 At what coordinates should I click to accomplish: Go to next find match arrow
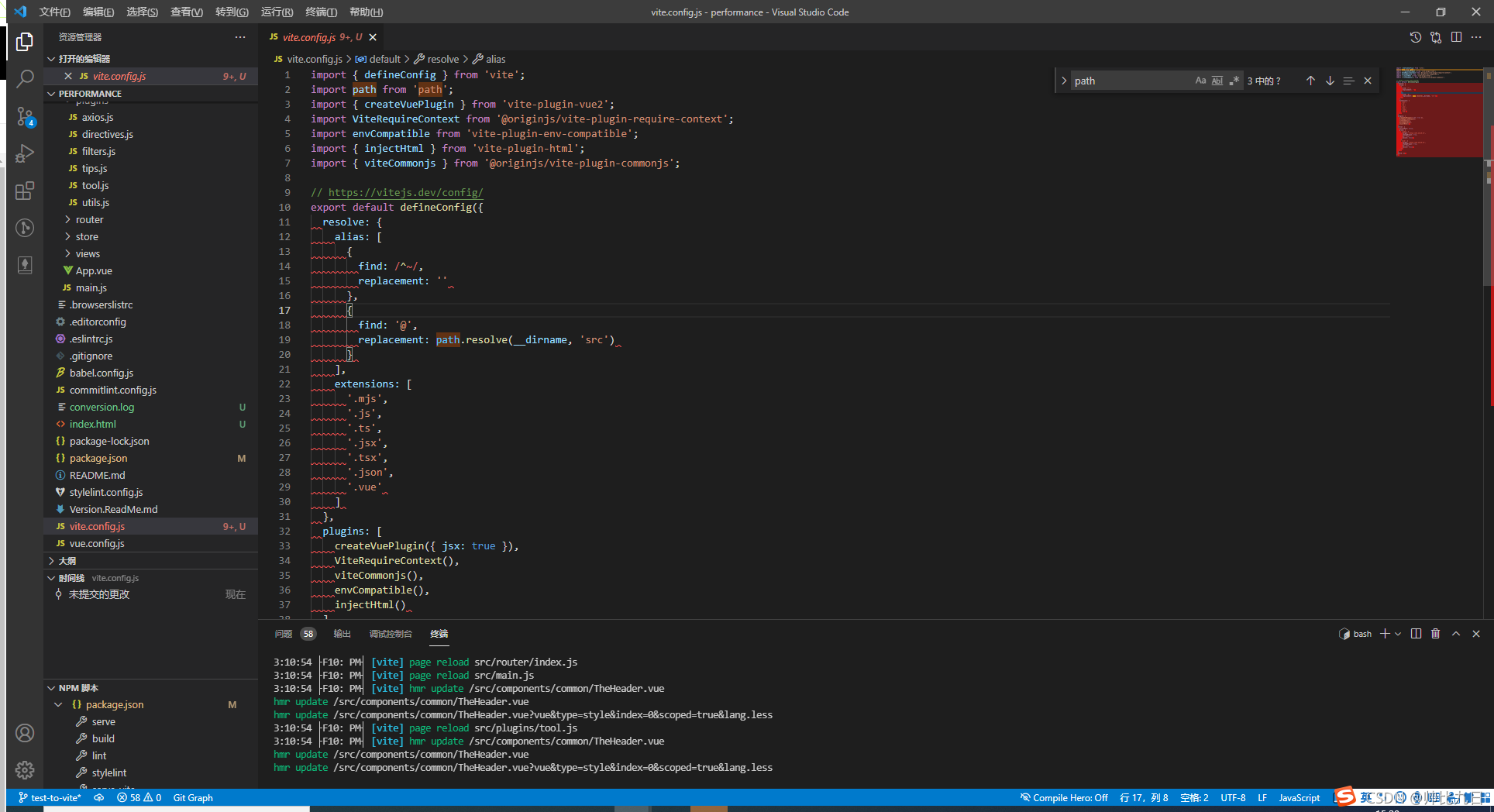point(1330,81)
